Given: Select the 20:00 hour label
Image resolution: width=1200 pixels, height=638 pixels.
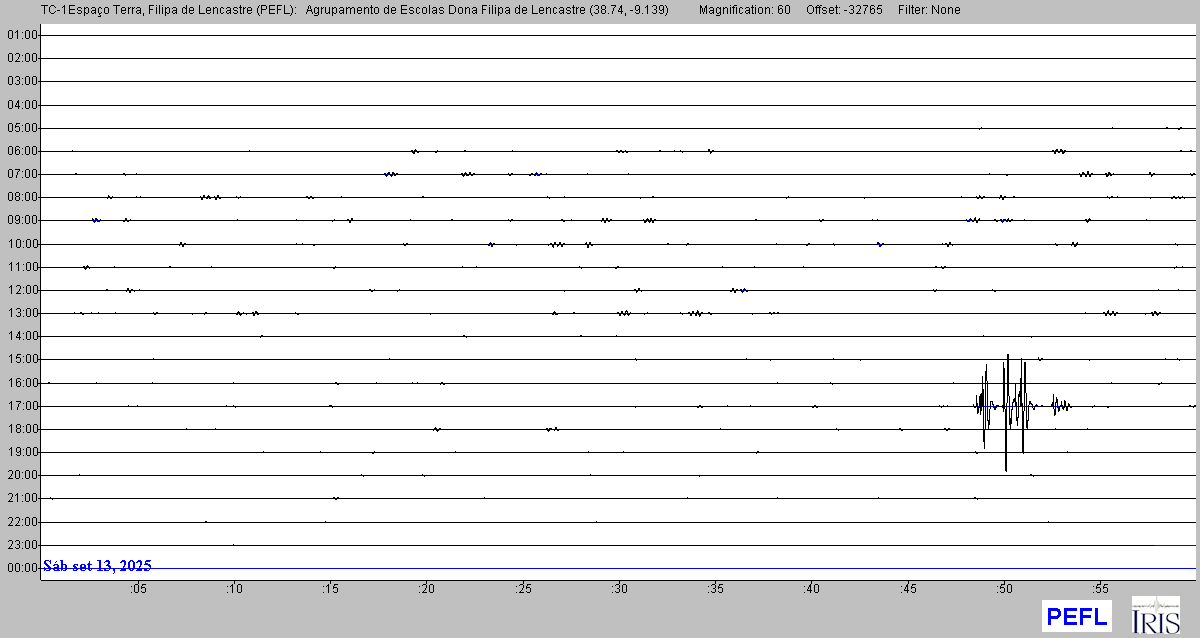Looking at the screenshot, I should point(21,475).
